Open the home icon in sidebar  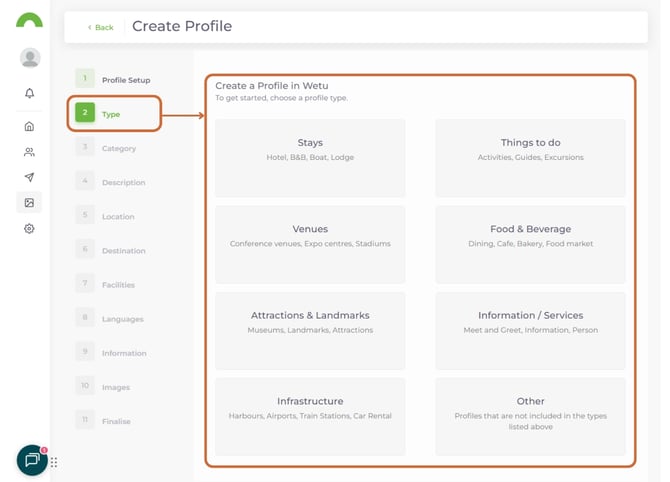(30, 126)
